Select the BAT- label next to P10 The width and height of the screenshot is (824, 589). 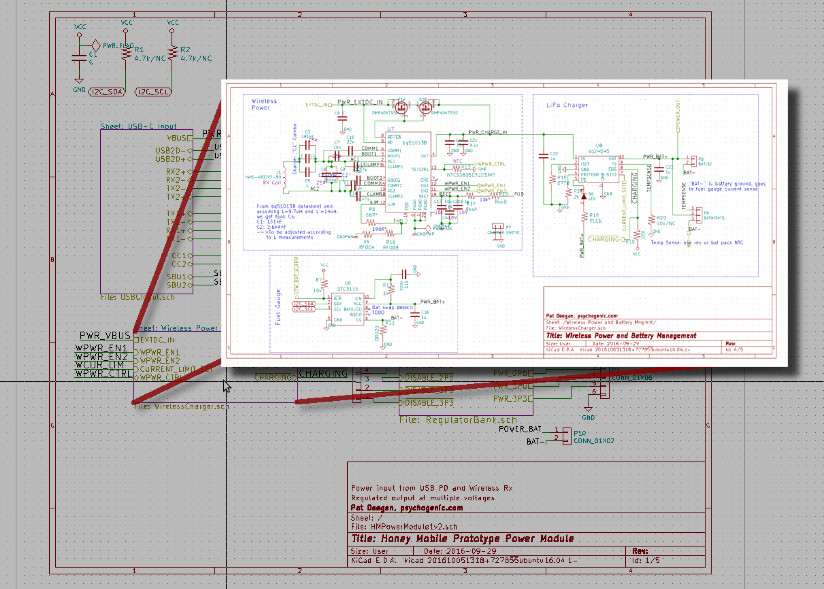tap(535, 441)
